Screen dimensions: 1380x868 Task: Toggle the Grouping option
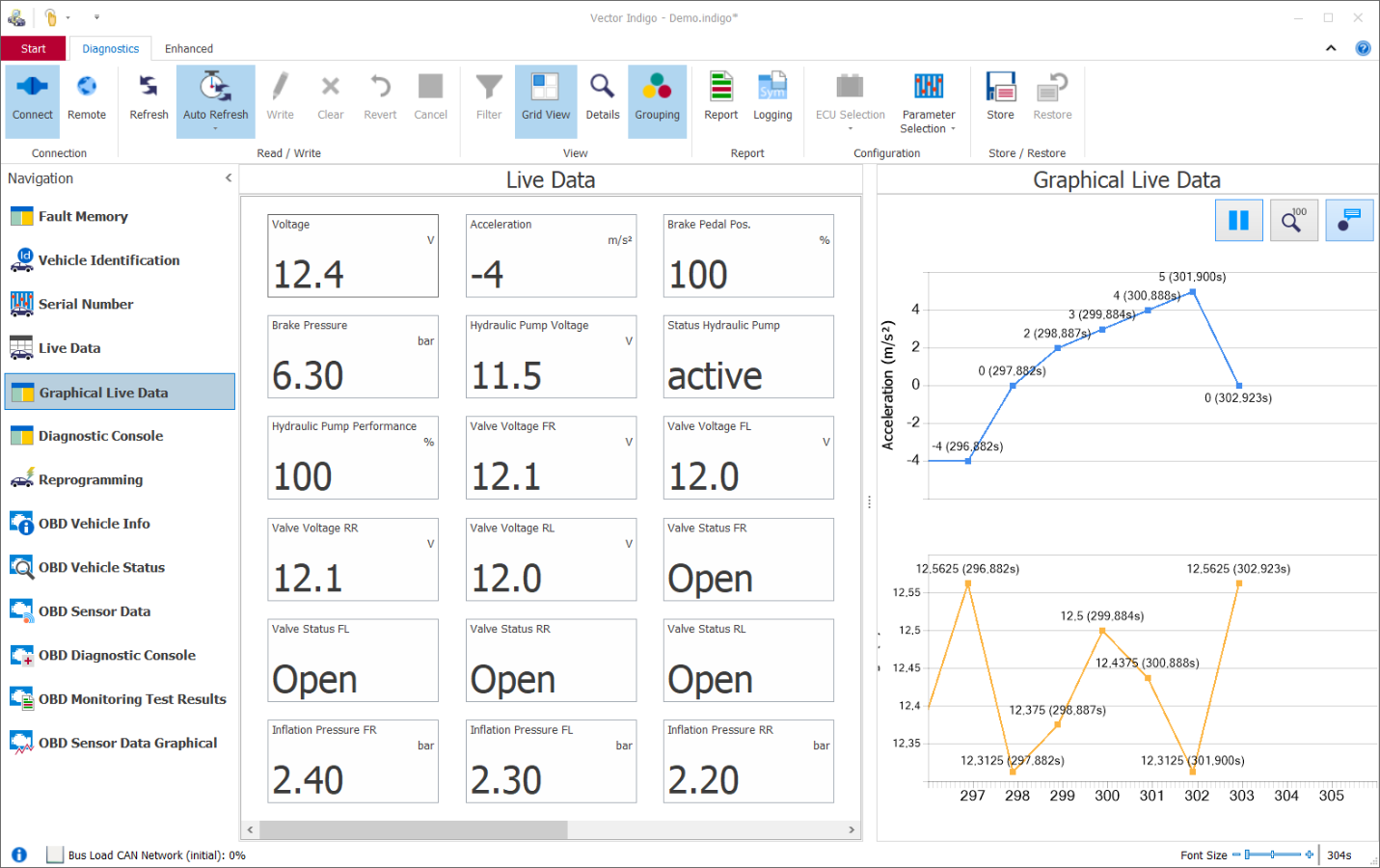click(657, 100)
